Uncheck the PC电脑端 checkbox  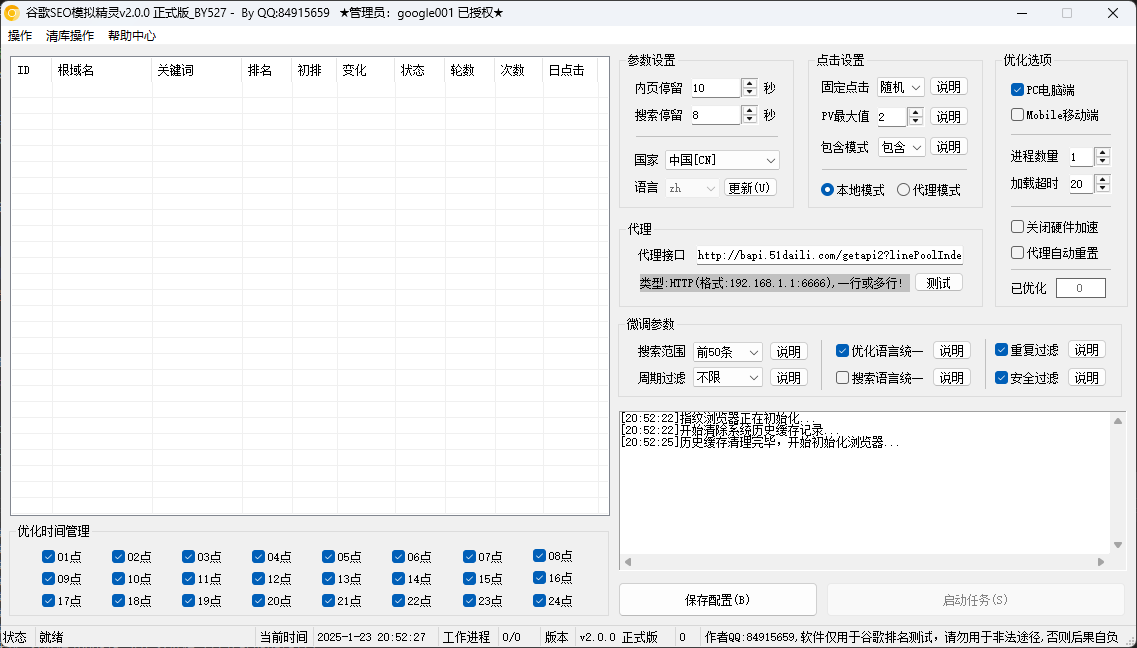pyautogui.click(x=1015, y=88)
